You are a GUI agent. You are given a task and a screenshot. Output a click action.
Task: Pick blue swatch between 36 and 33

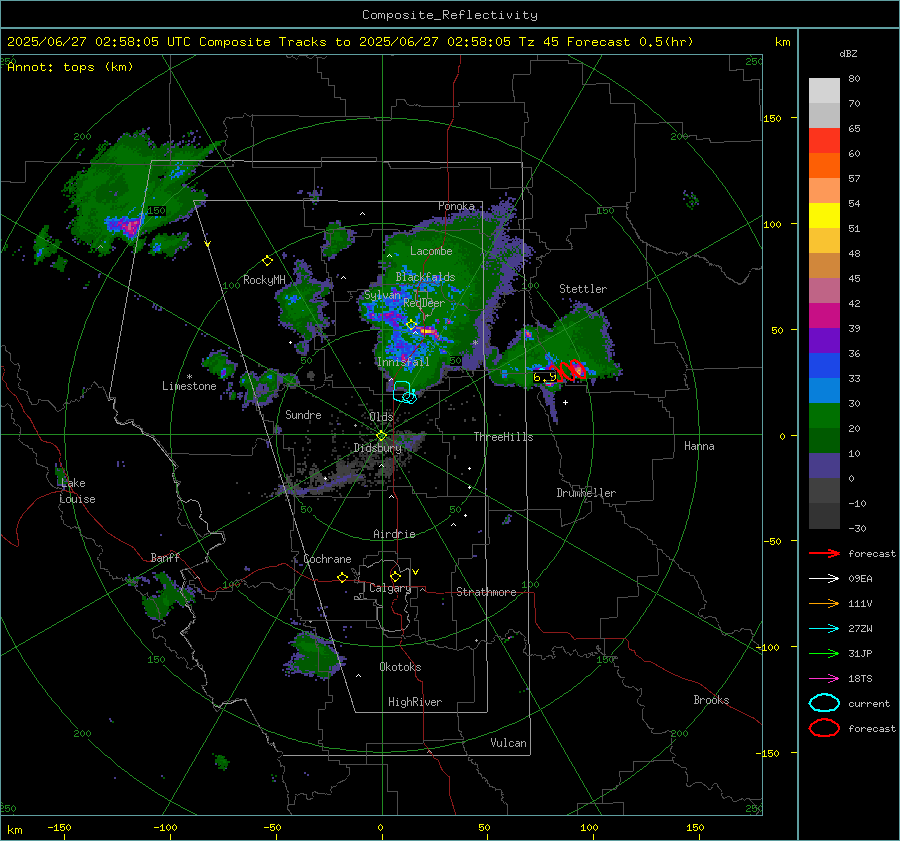coord(824,366)
